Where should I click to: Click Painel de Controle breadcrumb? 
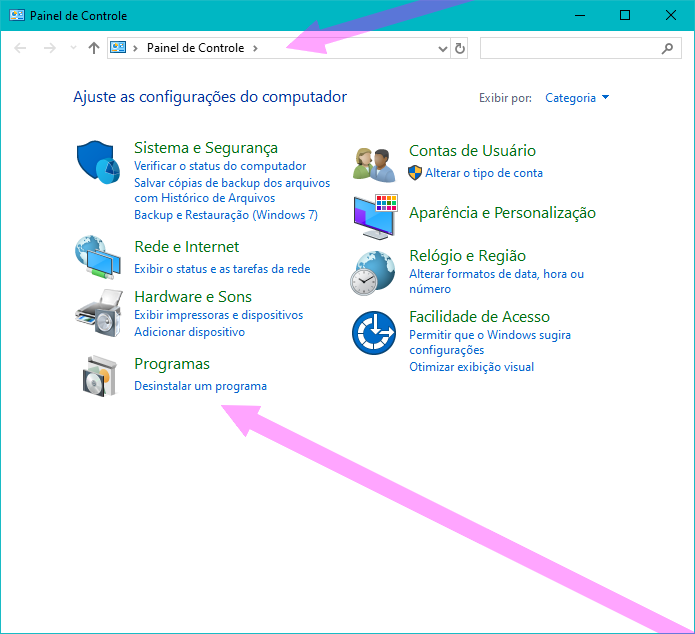[x=195, y=48]
